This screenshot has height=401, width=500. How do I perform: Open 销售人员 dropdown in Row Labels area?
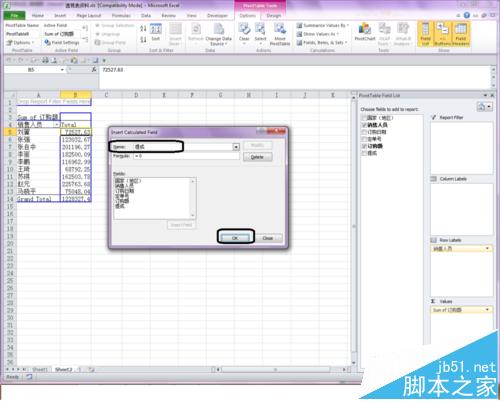(487, 249)
